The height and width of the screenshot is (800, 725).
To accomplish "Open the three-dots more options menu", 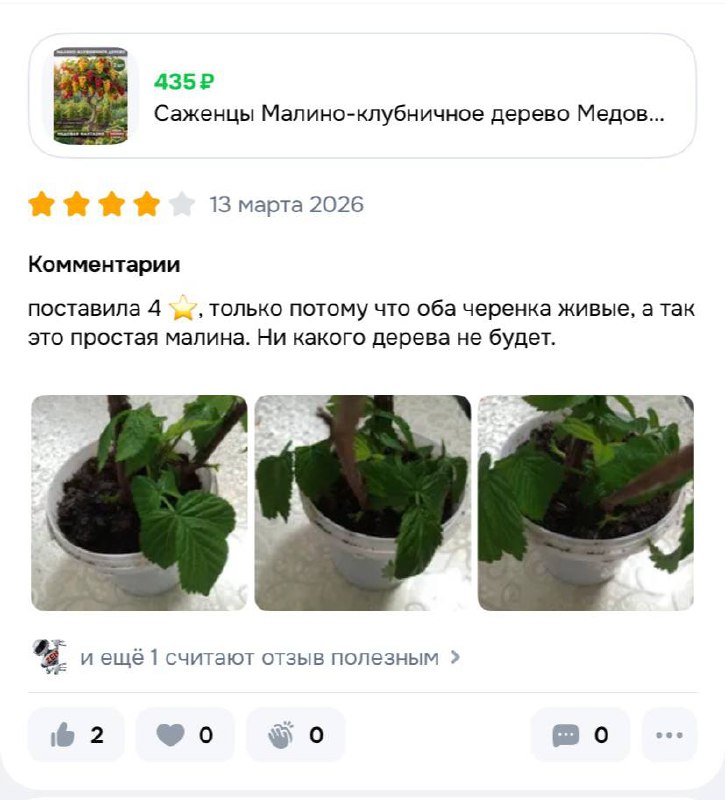I will coord(669,735).
